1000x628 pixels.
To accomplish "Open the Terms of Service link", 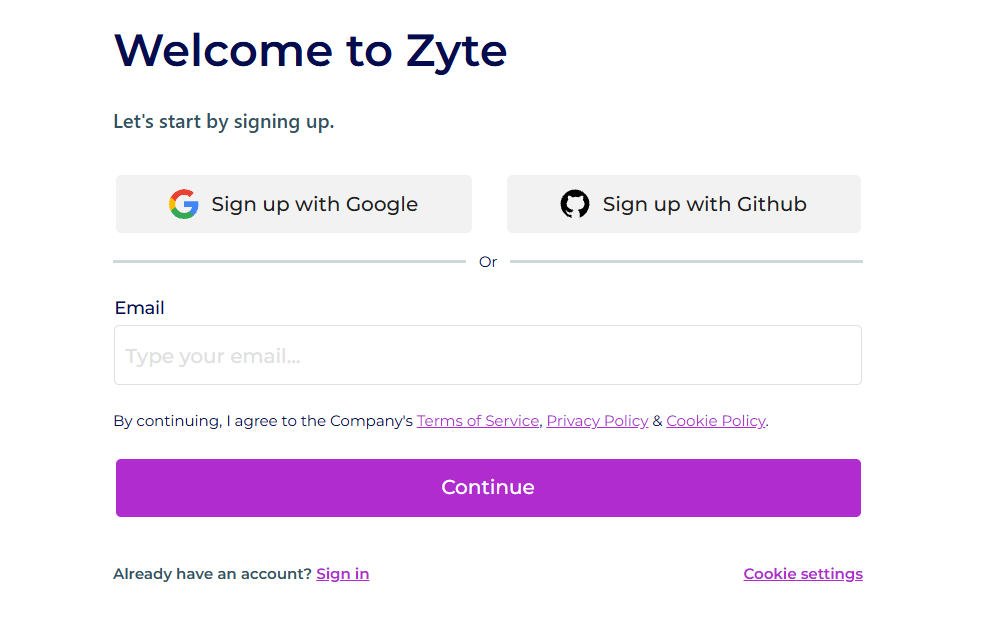I will [478, 421].
